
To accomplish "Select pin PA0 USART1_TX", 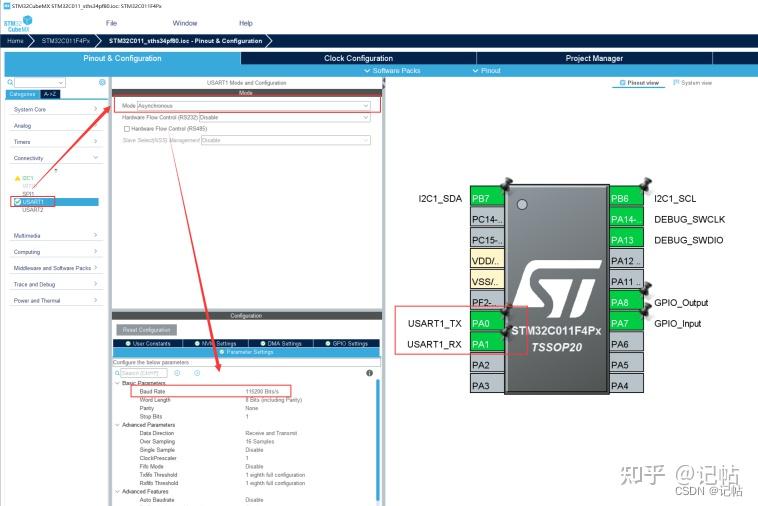I will (487, 323).
